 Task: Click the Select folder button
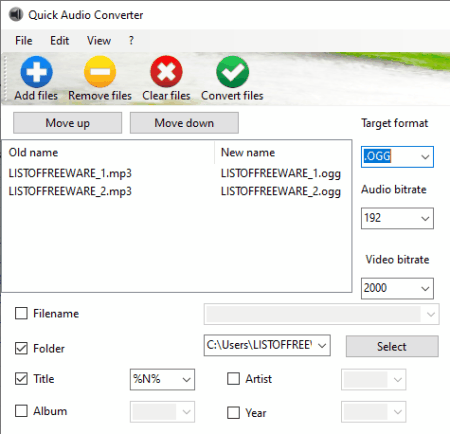click(392, 346)
